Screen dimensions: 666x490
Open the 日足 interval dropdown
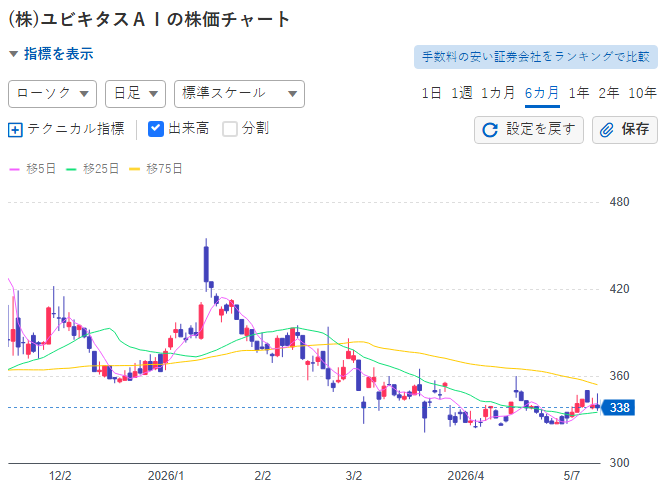pos(135,94)
